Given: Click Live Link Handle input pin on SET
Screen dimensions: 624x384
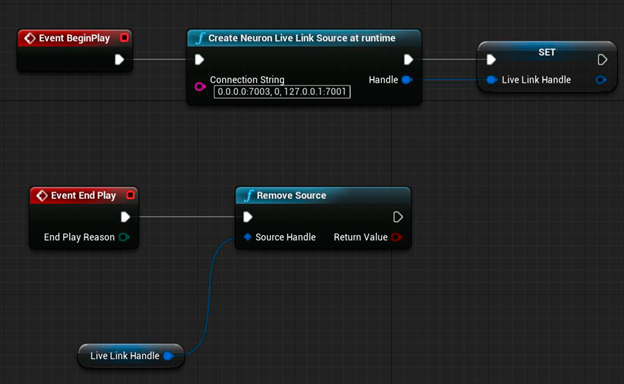Looking at the screenshot, I should (x=492, y=80).
